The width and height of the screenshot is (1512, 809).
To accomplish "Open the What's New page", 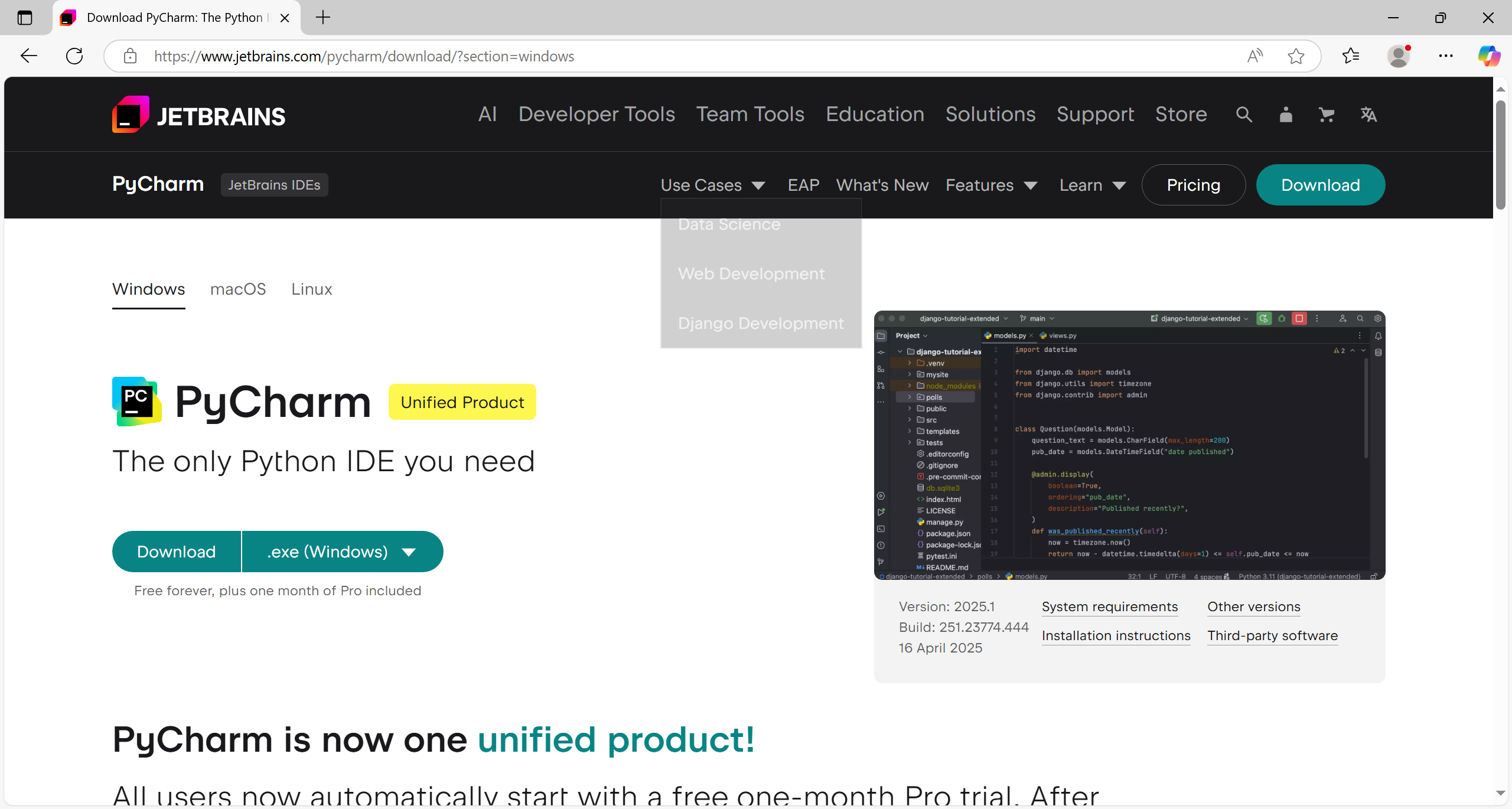I will 882,185.
